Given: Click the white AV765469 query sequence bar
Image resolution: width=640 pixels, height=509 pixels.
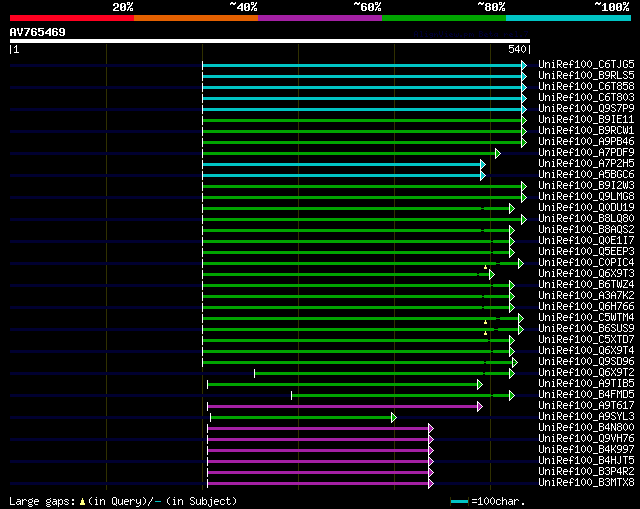Looking at the screenshot, I should click(270, 41).
